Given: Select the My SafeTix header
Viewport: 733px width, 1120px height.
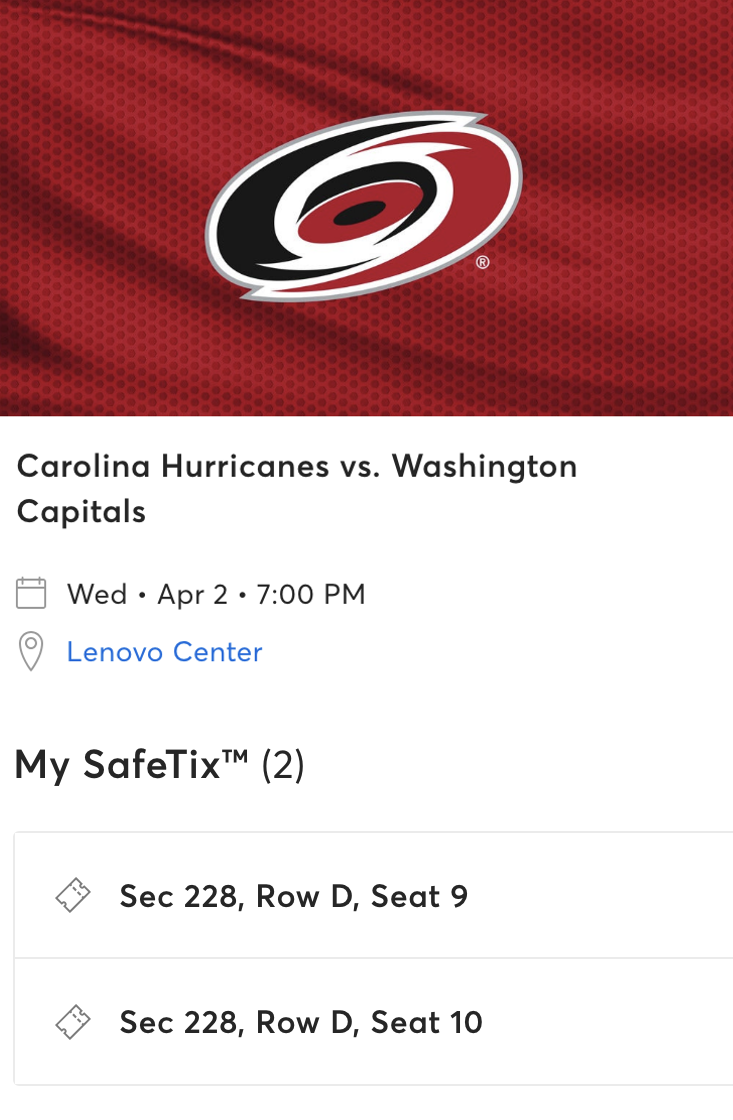Looking at the screenshot, I should (x=158, y=765).
